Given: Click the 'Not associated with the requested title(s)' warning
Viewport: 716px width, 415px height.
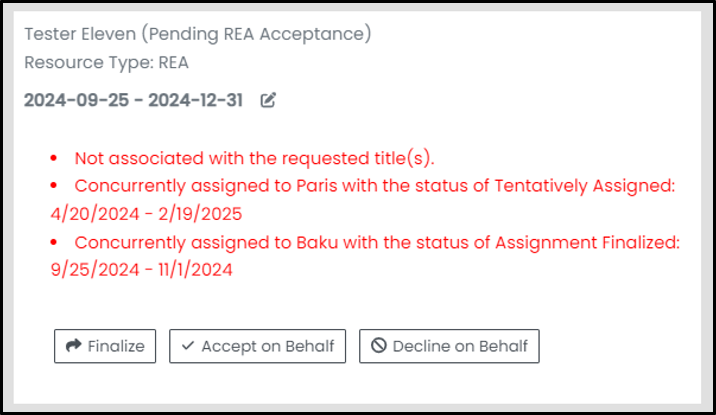Looking at the screenshot, I should pyautogui.click(x=254, y=158).
